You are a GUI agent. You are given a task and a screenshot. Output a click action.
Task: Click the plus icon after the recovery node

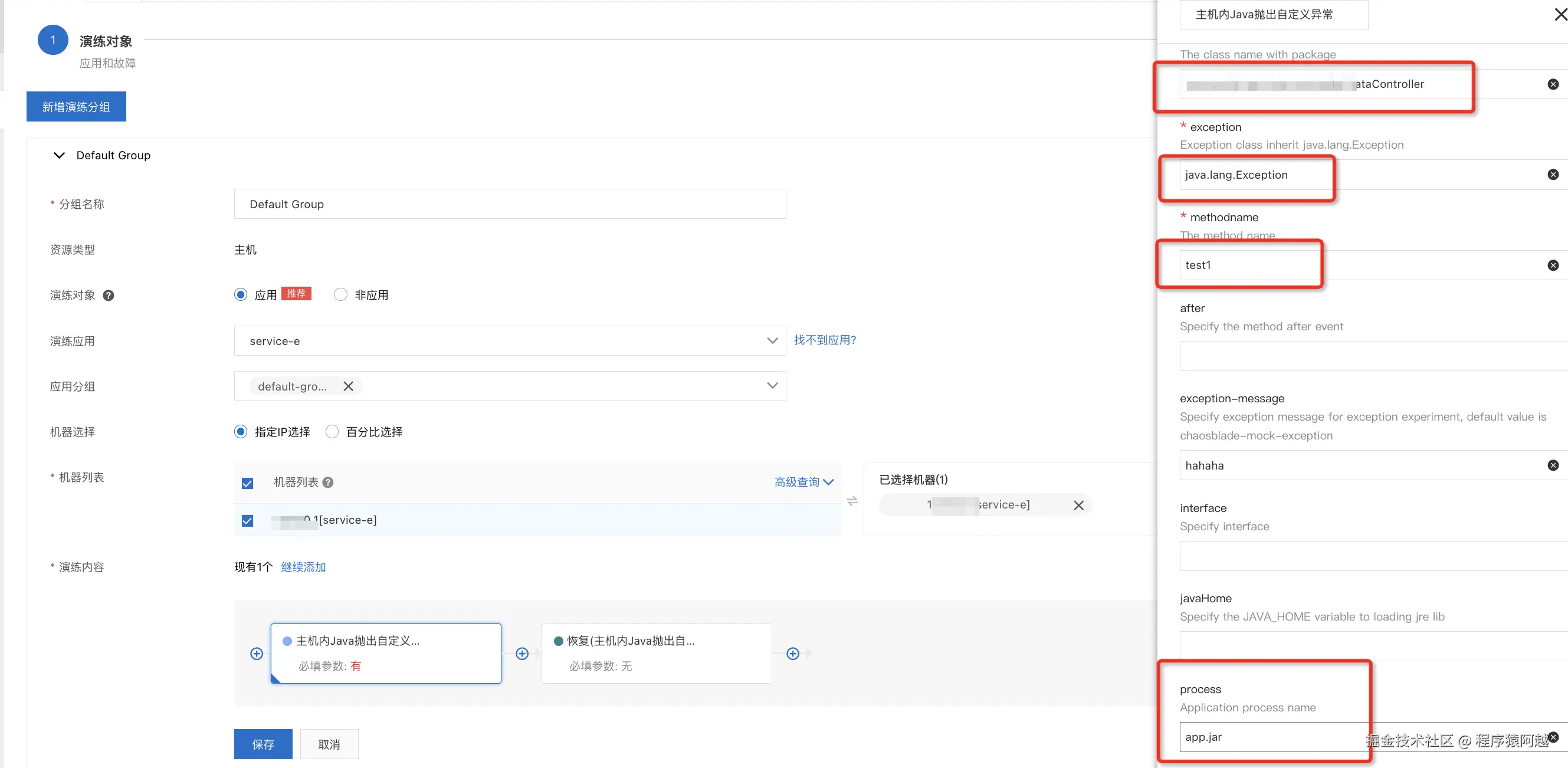792,653
